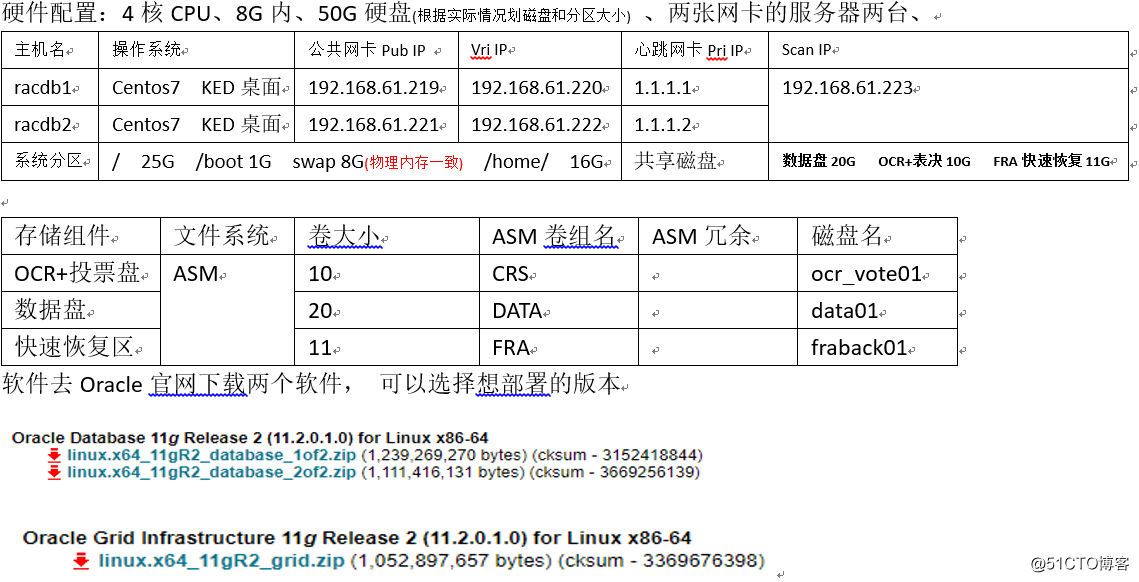This screenshot has height=582, width=1139.
Task: Click the IP 192.168.61.221
Action: point(373,124)
